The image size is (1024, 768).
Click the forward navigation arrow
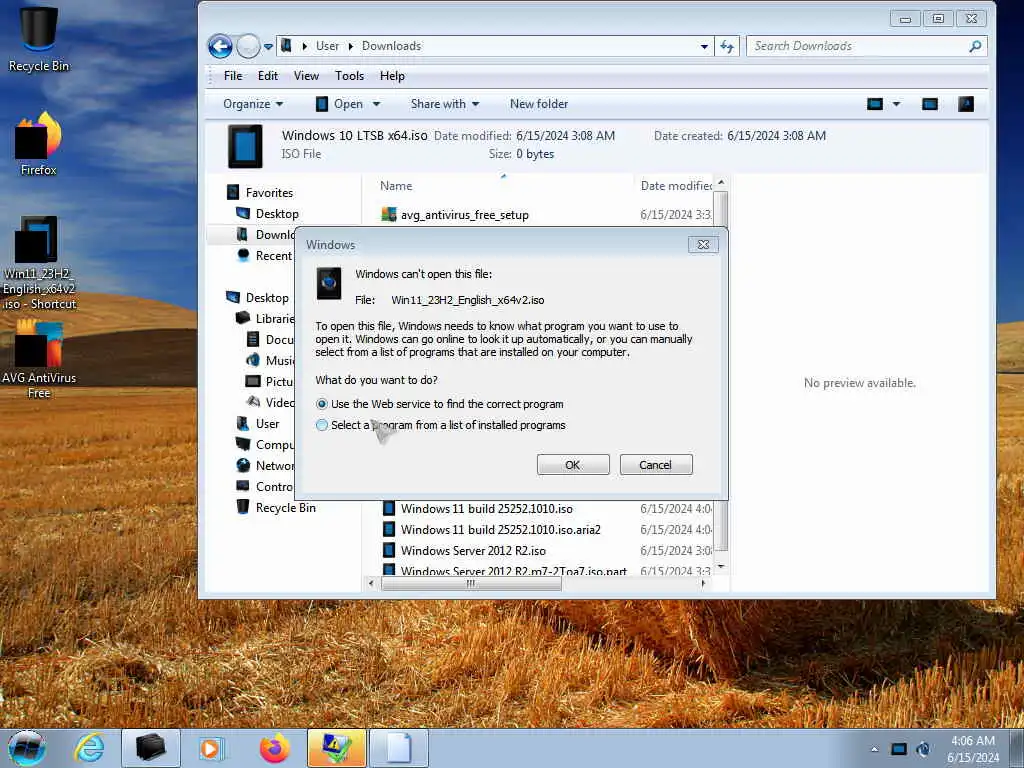[x=248, y=46]
